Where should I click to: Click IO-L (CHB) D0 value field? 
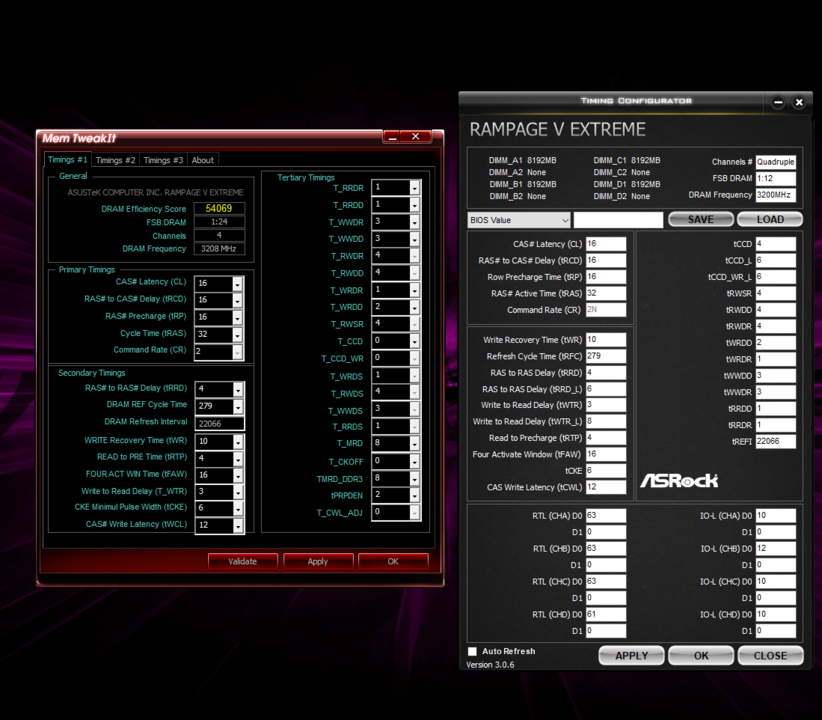click(x=775, y=549)
